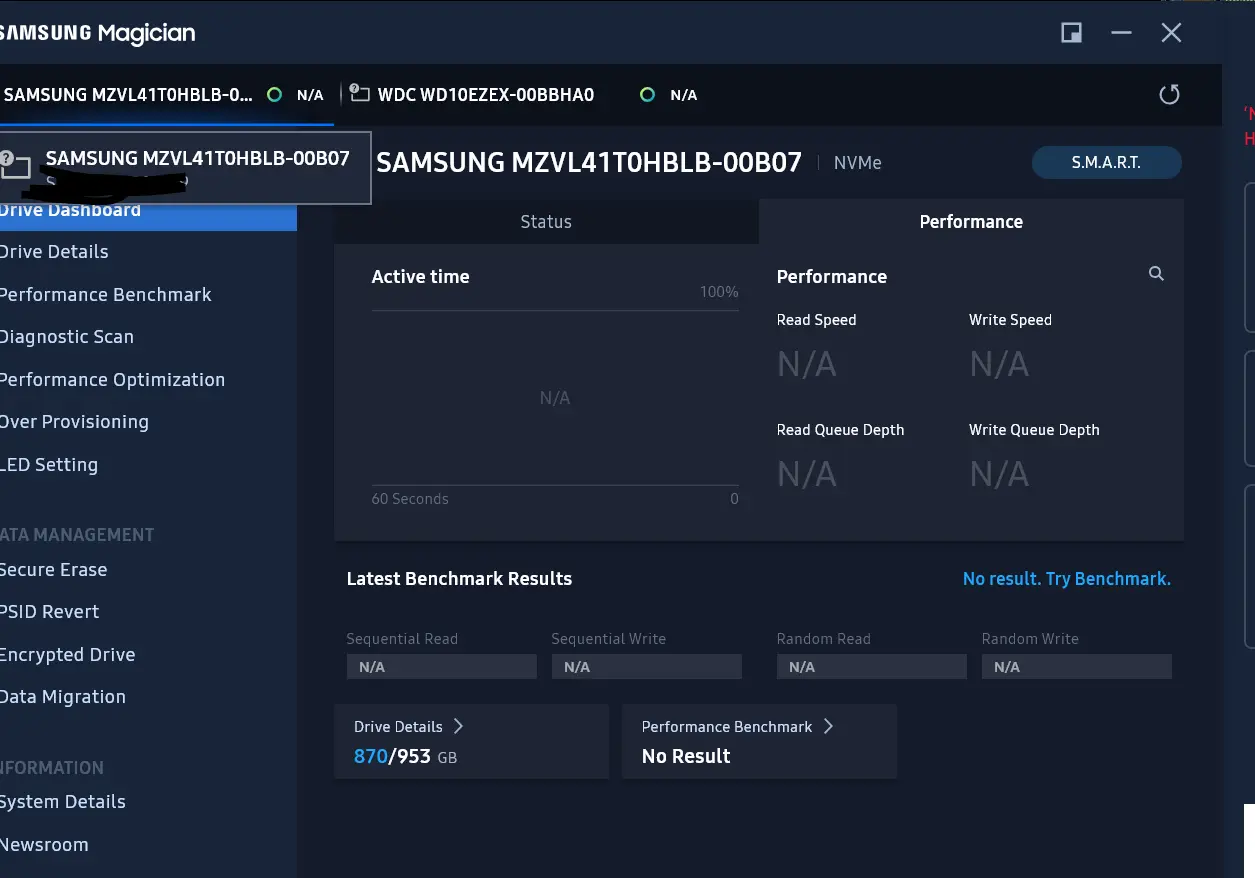The image size is (1255, 878).
Task: Click the '60 Seconds' graph axis label
Action: (x=410, y=499)
